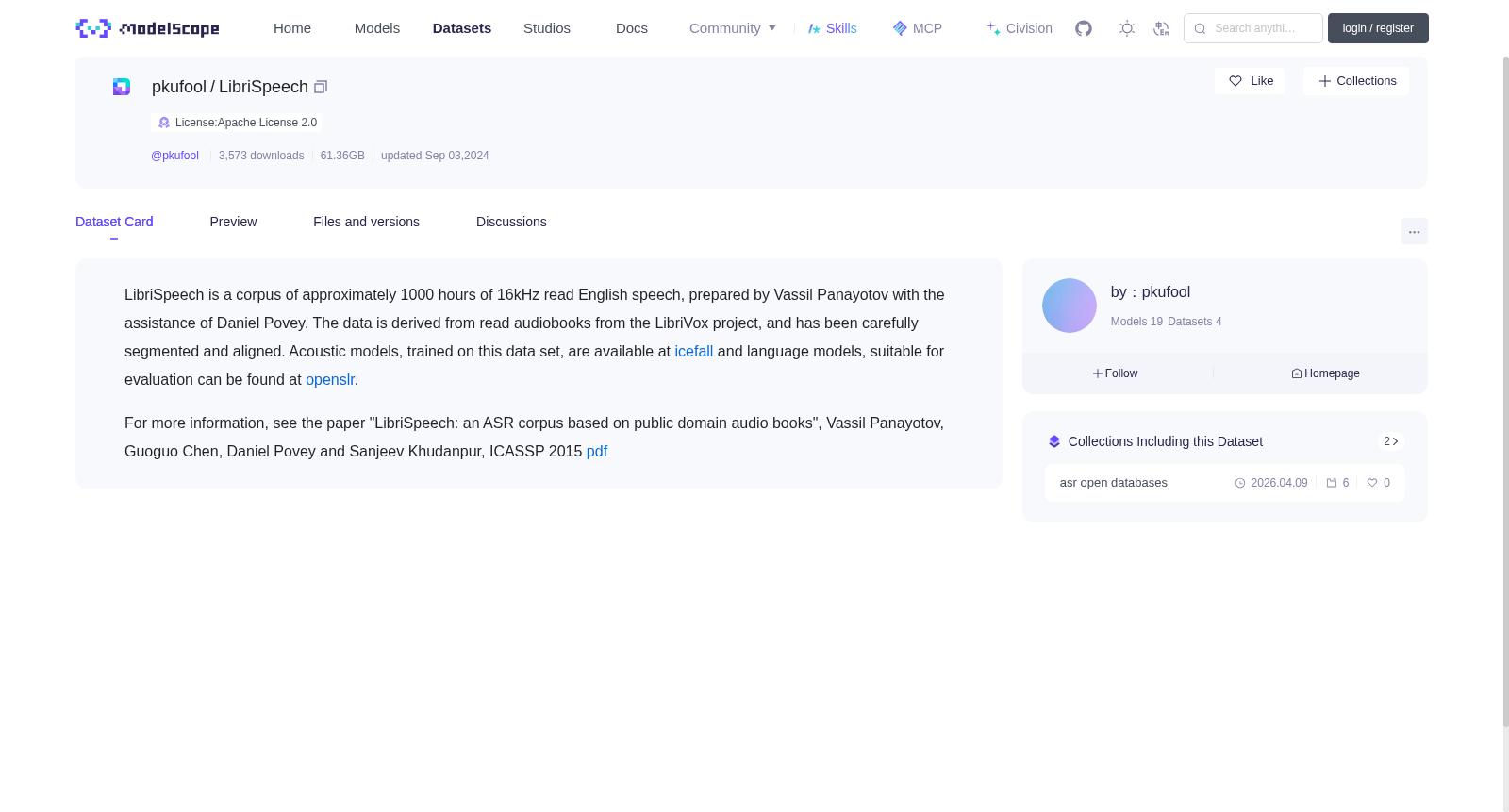1509x812 pixels.
Task: Click the 'updated Sep 03,2024' text
Action: [x=435, y=156]
